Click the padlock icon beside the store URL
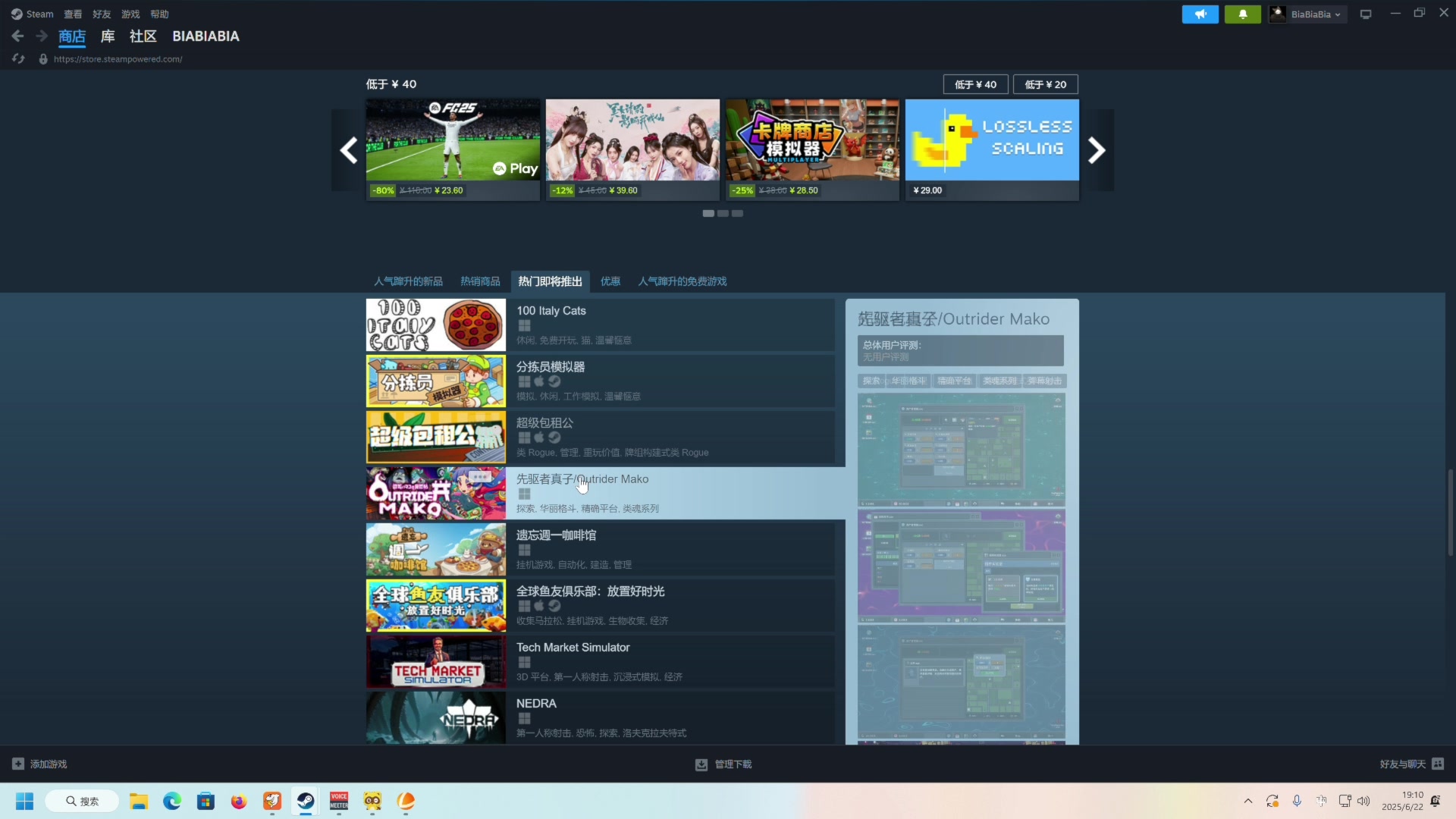The image size is (1456, 819). [43, 59]
